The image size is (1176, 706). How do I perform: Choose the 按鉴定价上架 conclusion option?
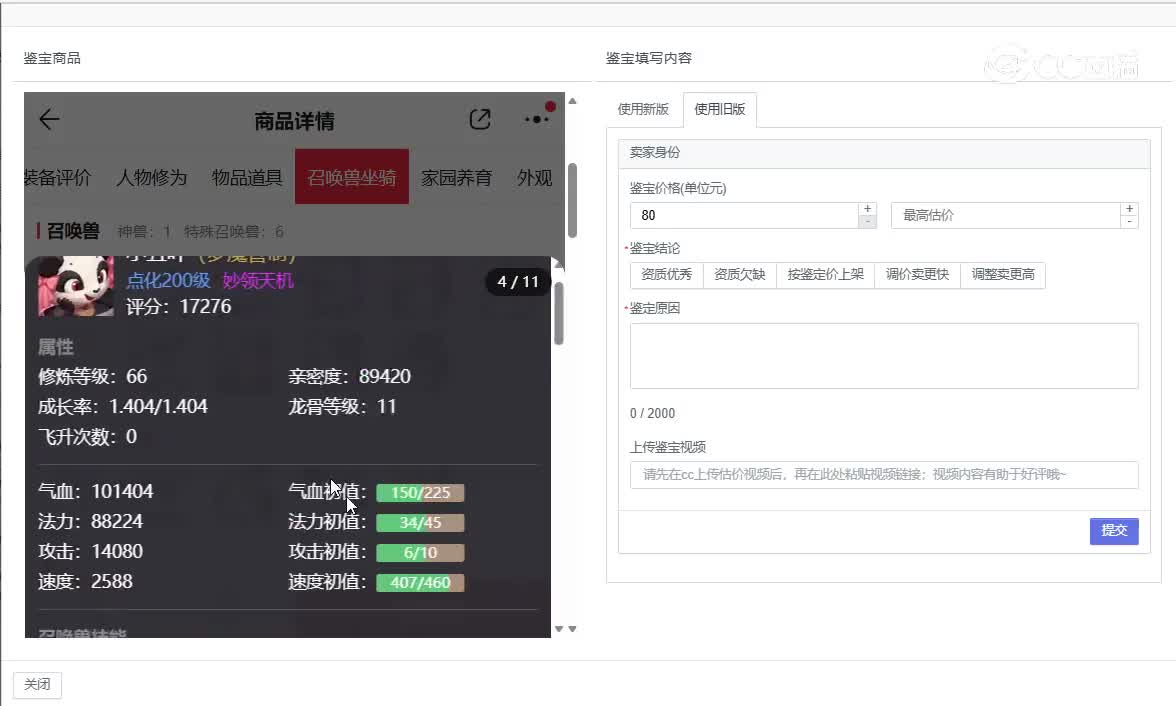[x=825, y=275]
